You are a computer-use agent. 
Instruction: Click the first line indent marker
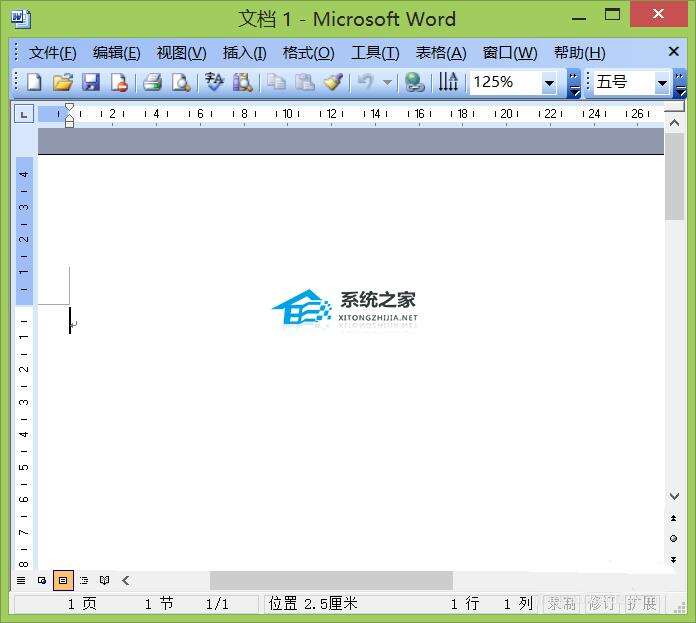(69, 107)
